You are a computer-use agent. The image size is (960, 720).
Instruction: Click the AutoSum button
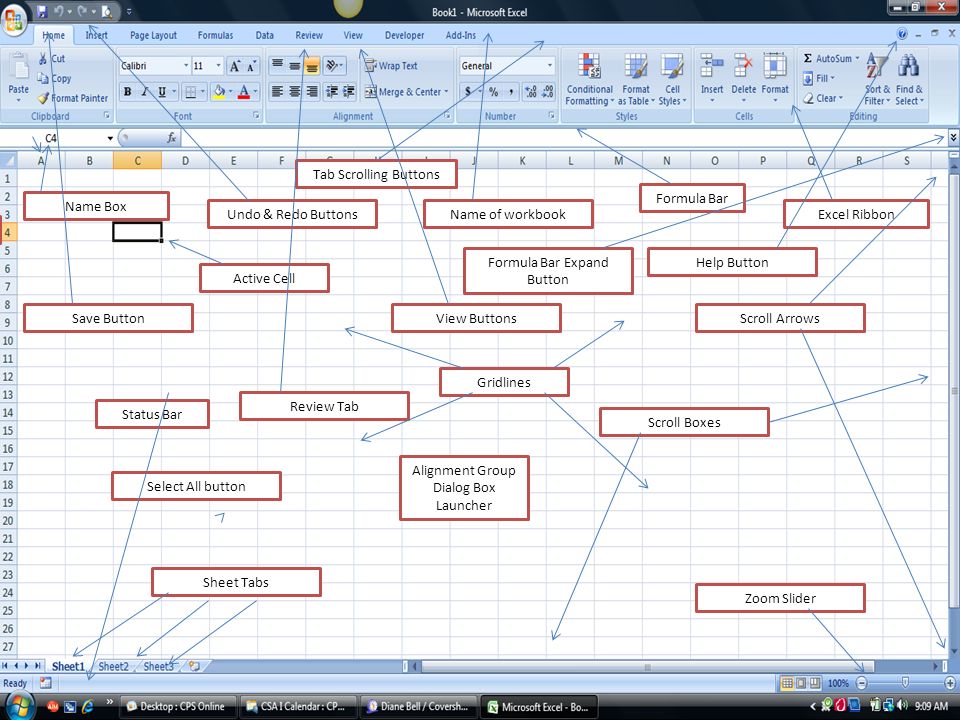(831, 59)
